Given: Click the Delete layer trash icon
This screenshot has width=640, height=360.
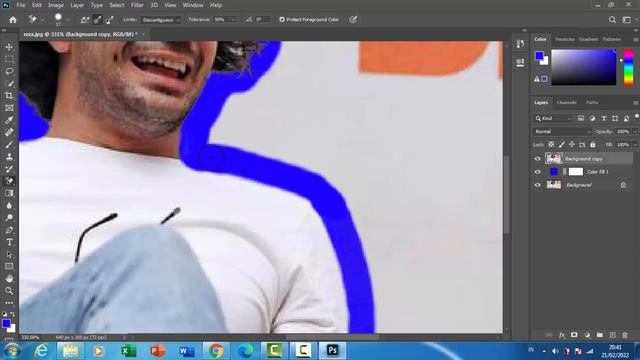Looking at the screenshot, I should [x=625, y=335].
